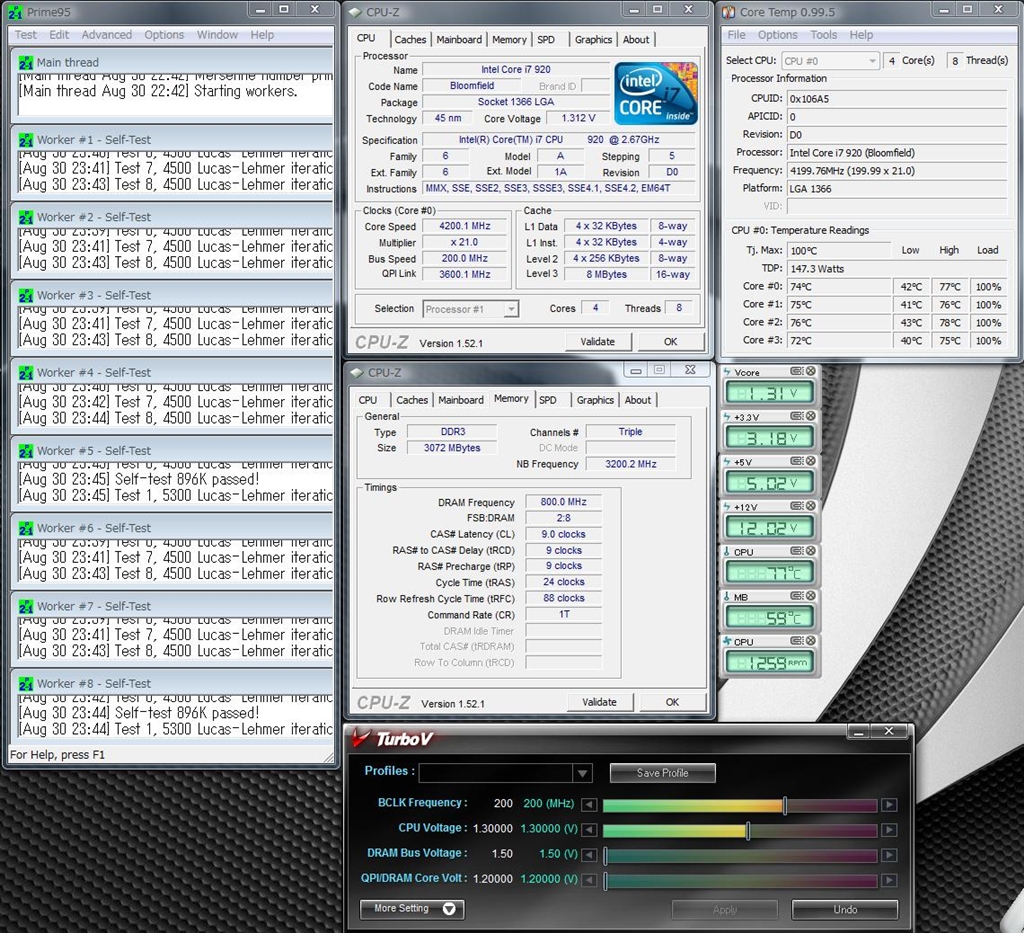Click the Save Profile button
The width and height of the screenshot is (1024, 933).
[662, 773]
